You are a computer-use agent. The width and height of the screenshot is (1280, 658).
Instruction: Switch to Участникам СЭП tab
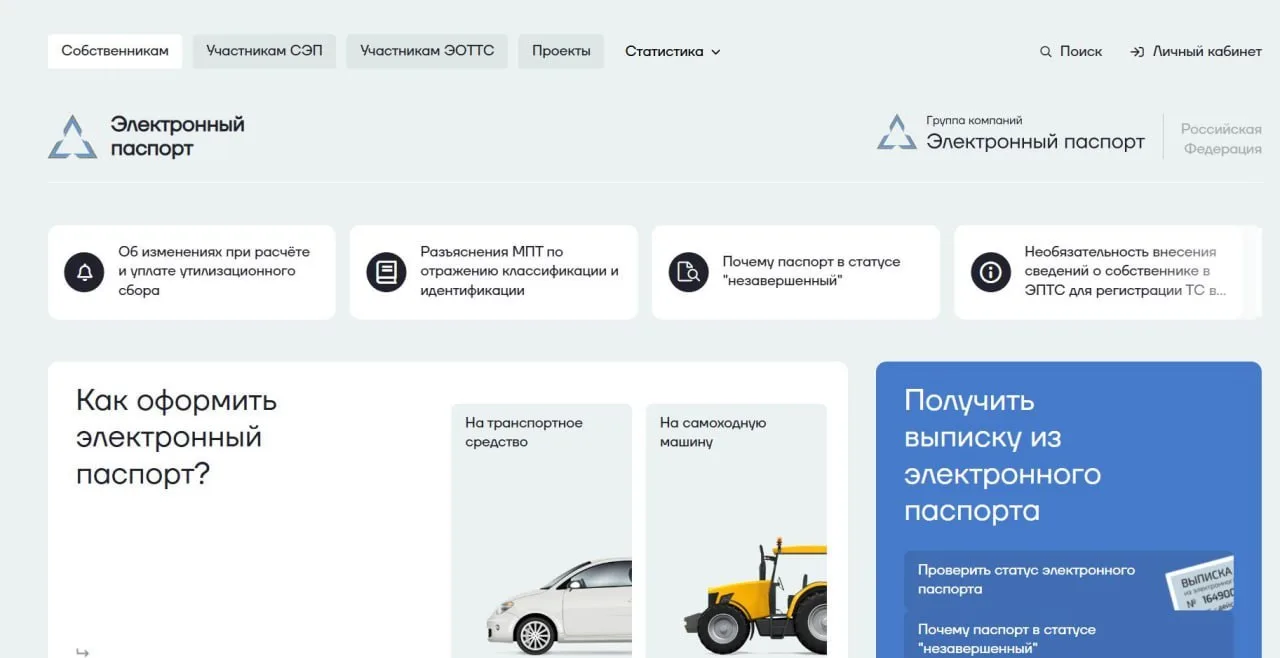pos(264,51)
